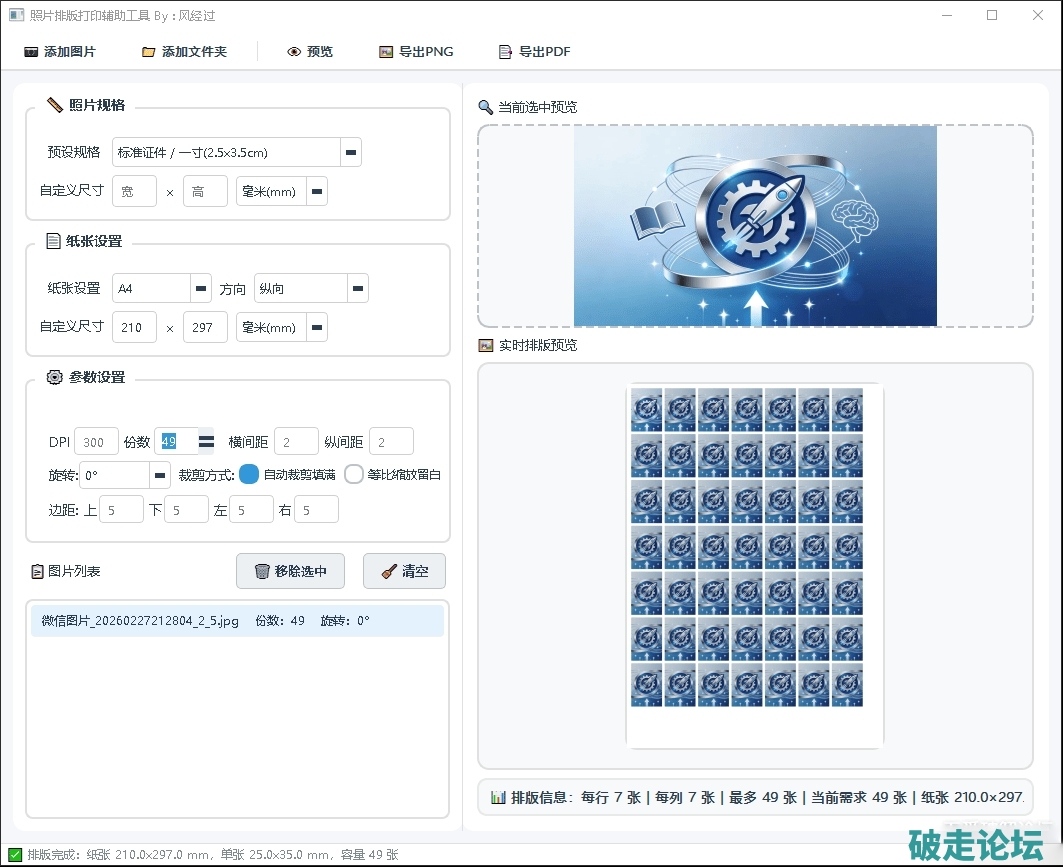This screenshot has height=867, width=1063.
Task: Click the 导出PDF document icon
Action: (506, 52)
